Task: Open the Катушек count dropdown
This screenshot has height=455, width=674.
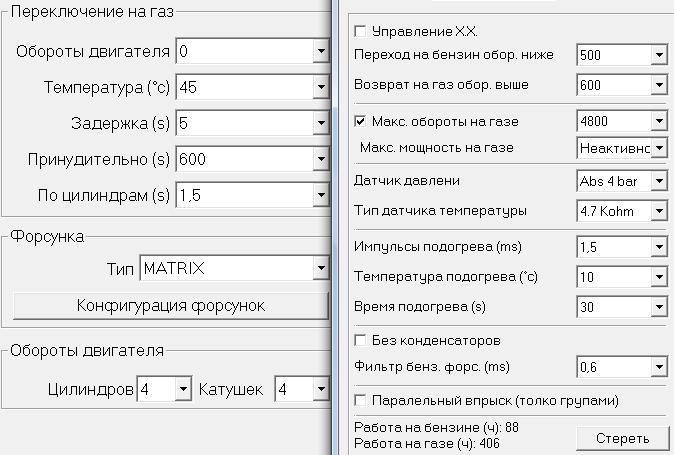Action: pyautogui.click(x=320, y=389)
